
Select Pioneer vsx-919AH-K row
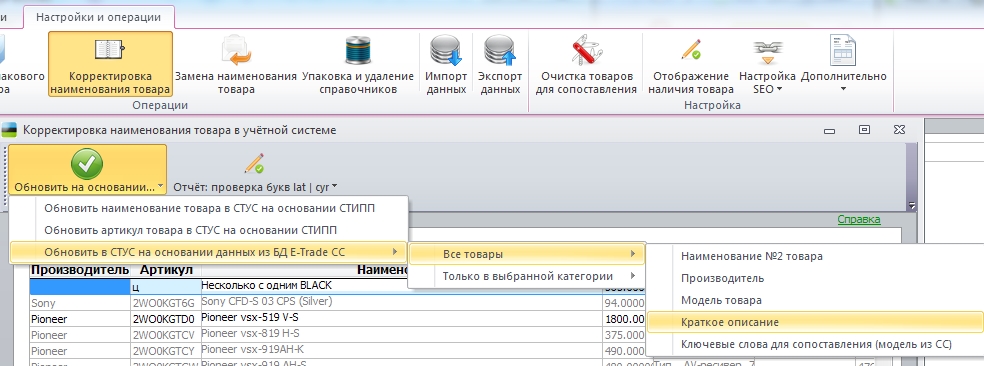[401, 350]
